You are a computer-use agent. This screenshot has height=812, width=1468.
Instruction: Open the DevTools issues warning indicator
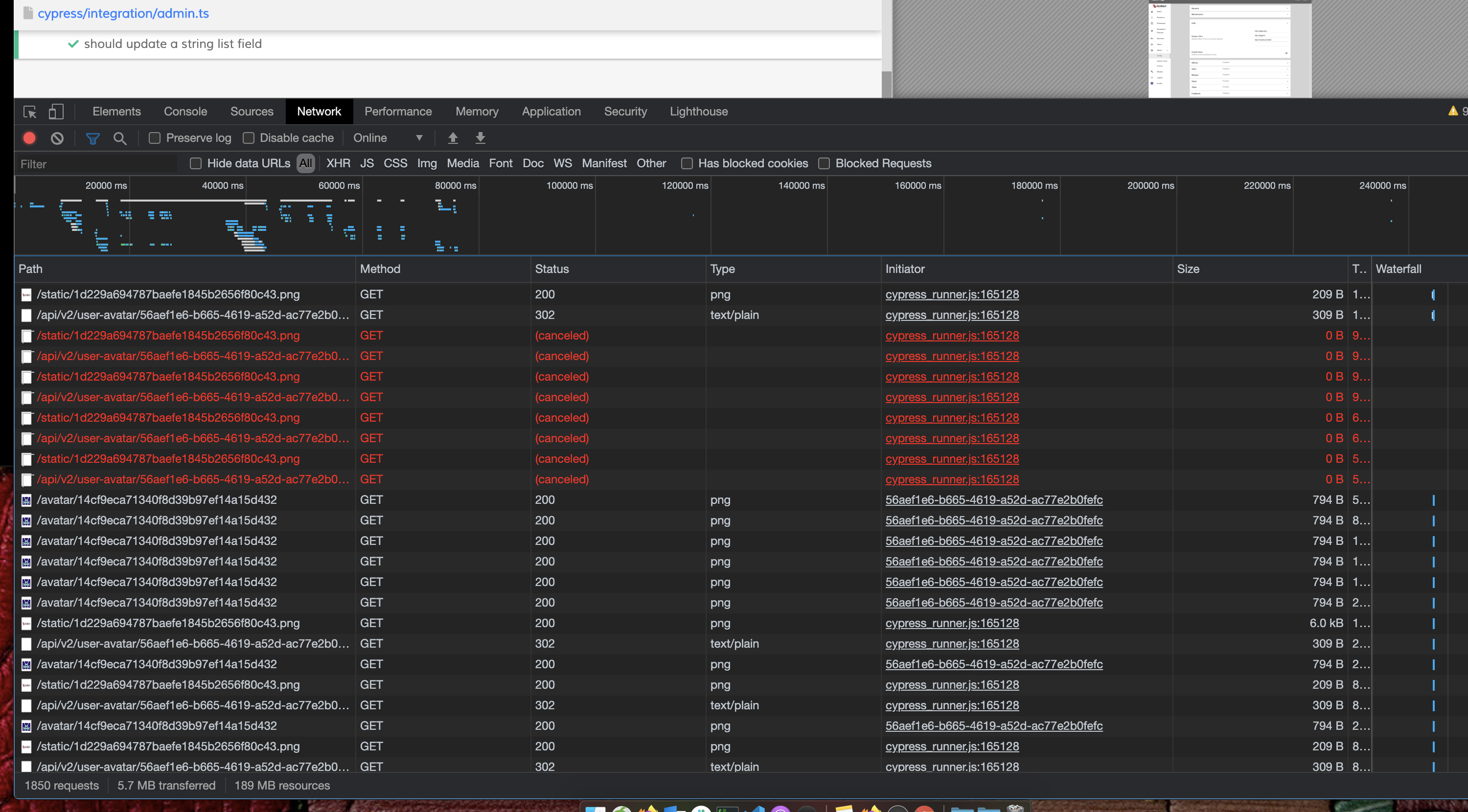click(1453, 111)
